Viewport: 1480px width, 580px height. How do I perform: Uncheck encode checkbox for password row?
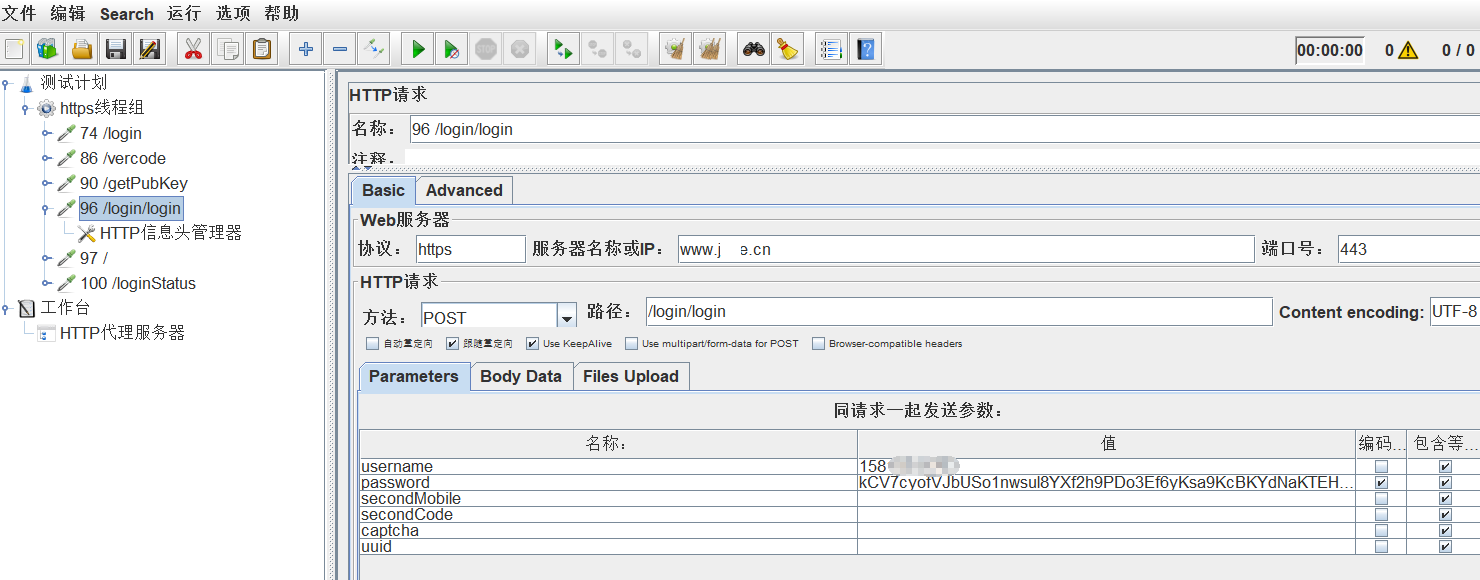pyautogui.click(x=1381, y=483)
